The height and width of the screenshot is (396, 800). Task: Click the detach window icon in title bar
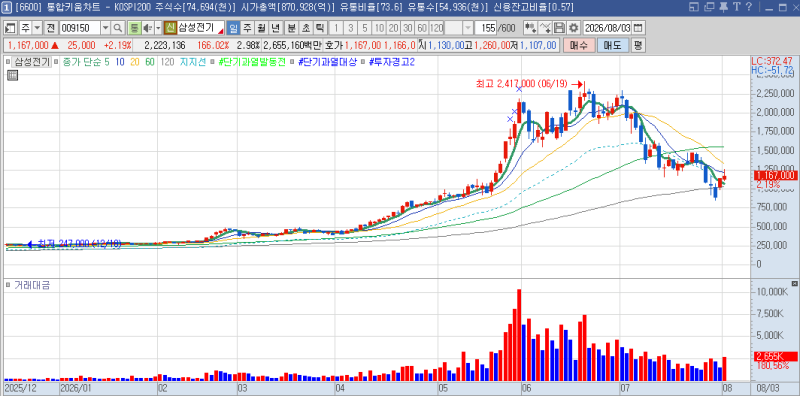point(708,7)
